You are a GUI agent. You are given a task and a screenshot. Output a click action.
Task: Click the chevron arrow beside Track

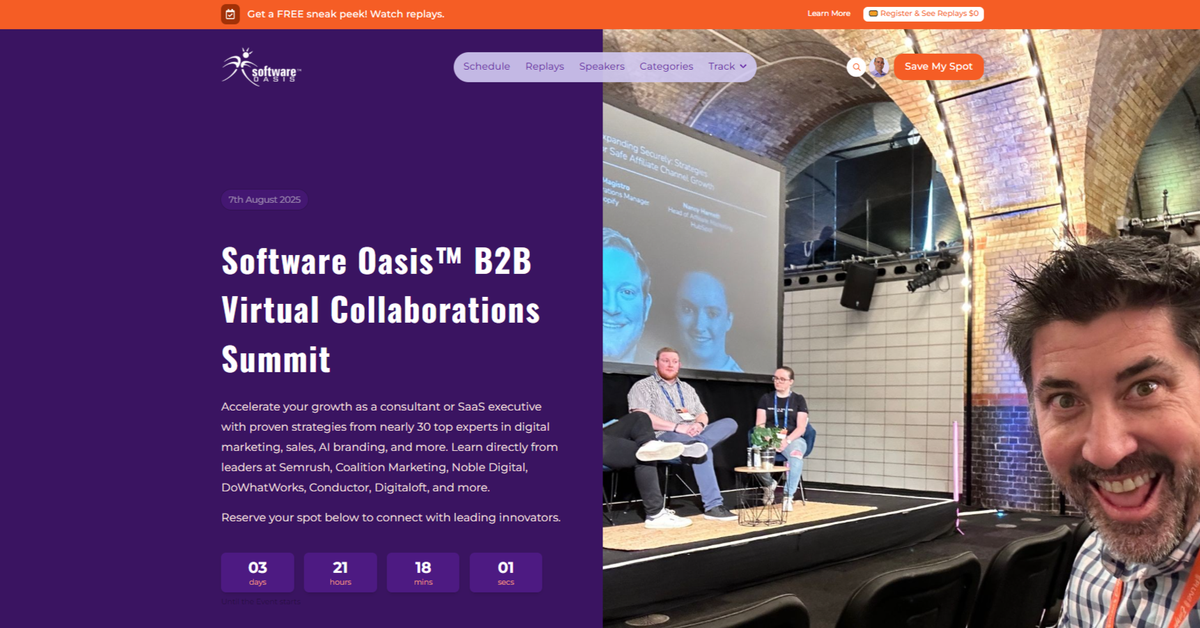coord(744,67)
